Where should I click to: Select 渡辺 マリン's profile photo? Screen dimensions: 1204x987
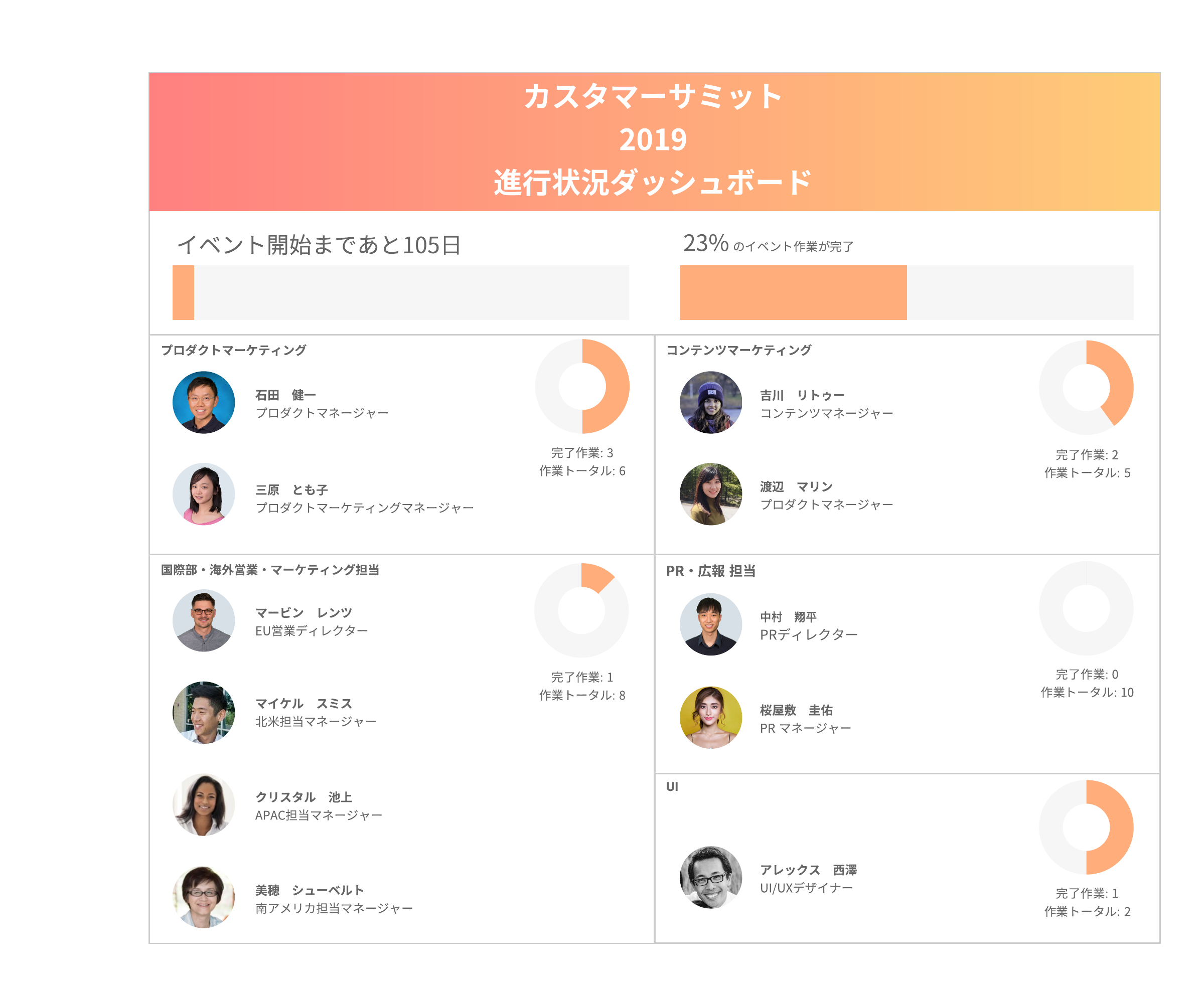pyautogui.click(x=710, y=493)
